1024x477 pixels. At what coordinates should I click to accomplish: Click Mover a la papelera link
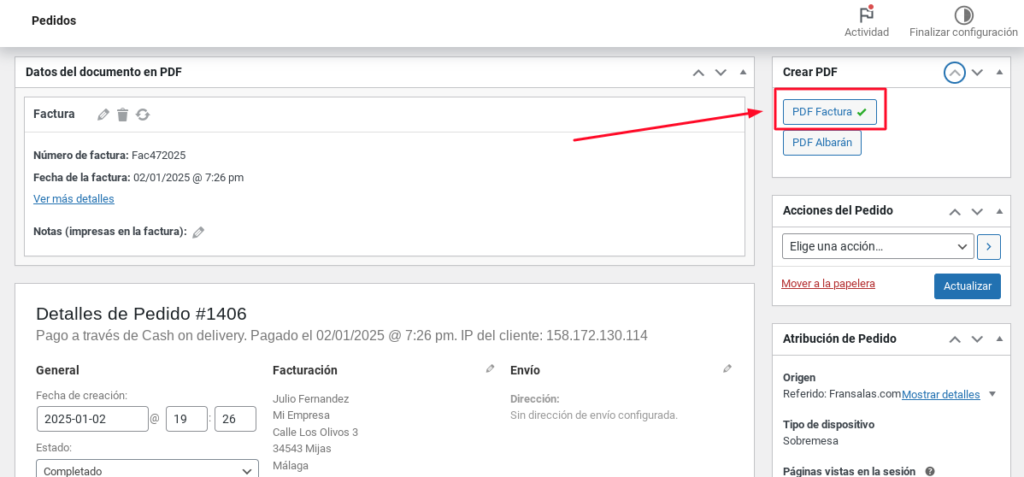828,284
